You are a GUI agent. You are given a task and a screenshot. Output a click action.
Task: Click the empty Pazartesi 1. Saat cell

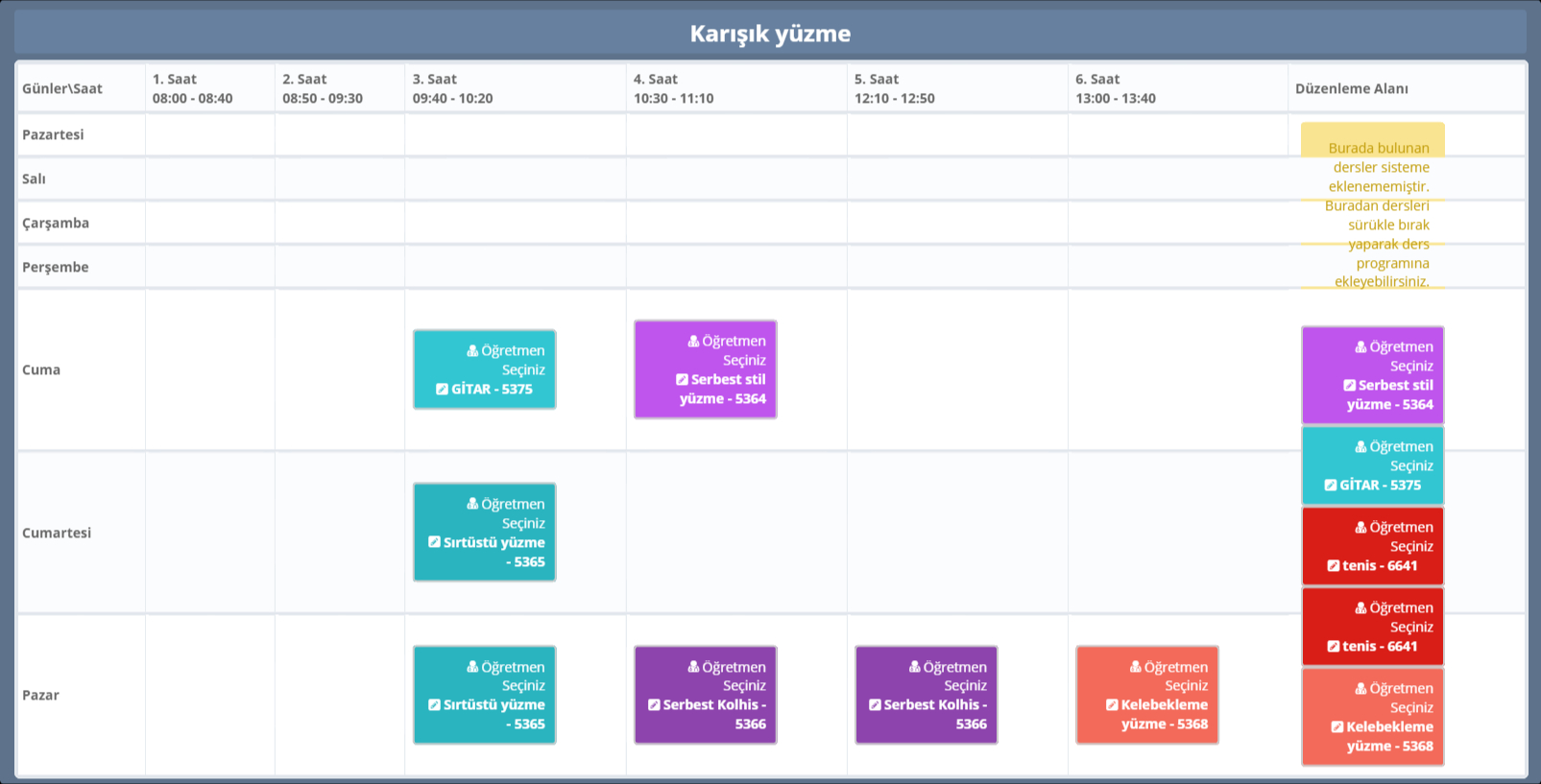(209, 134)
